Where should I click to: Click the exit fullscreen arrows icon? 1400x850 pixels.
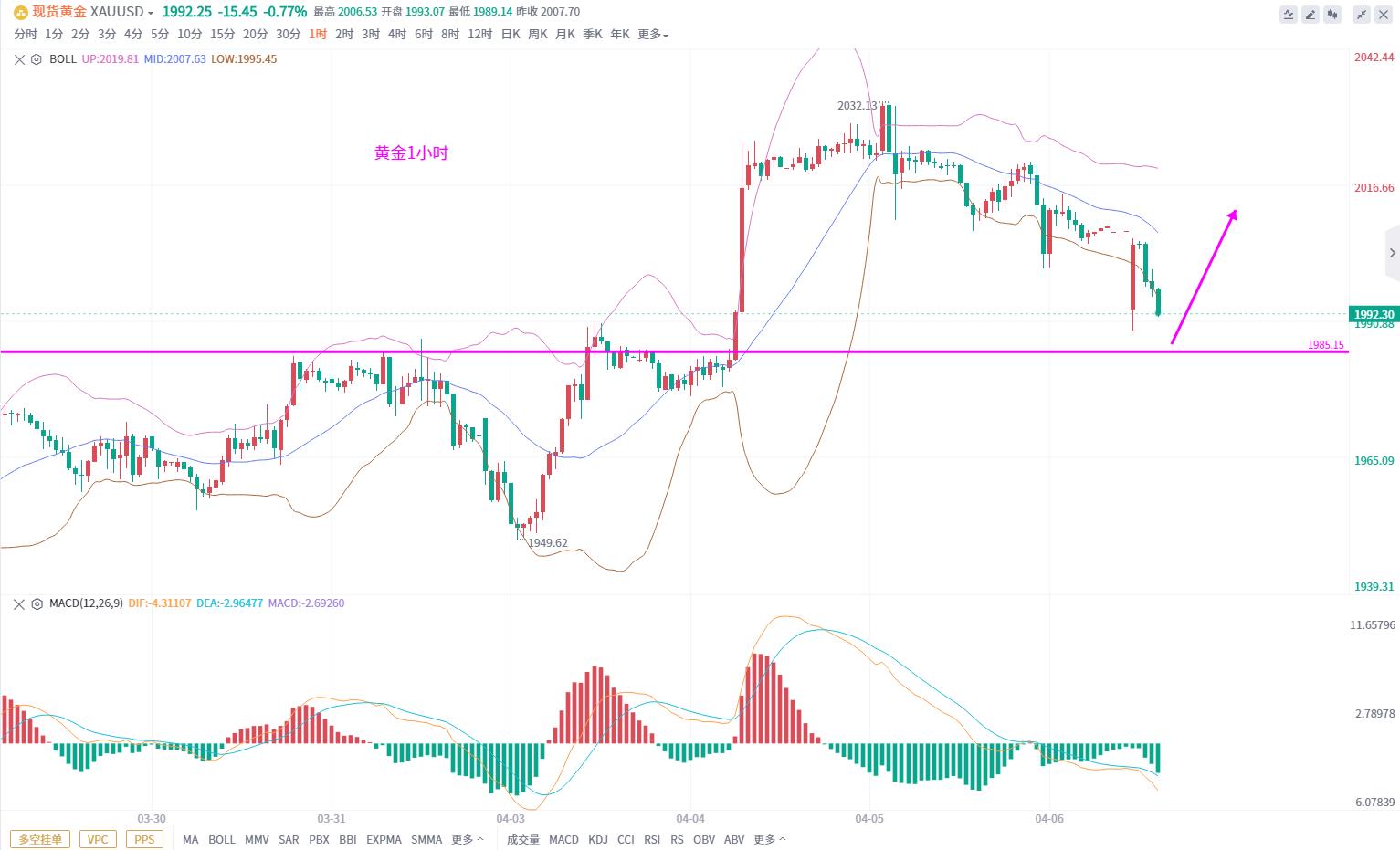(1362, 14)
